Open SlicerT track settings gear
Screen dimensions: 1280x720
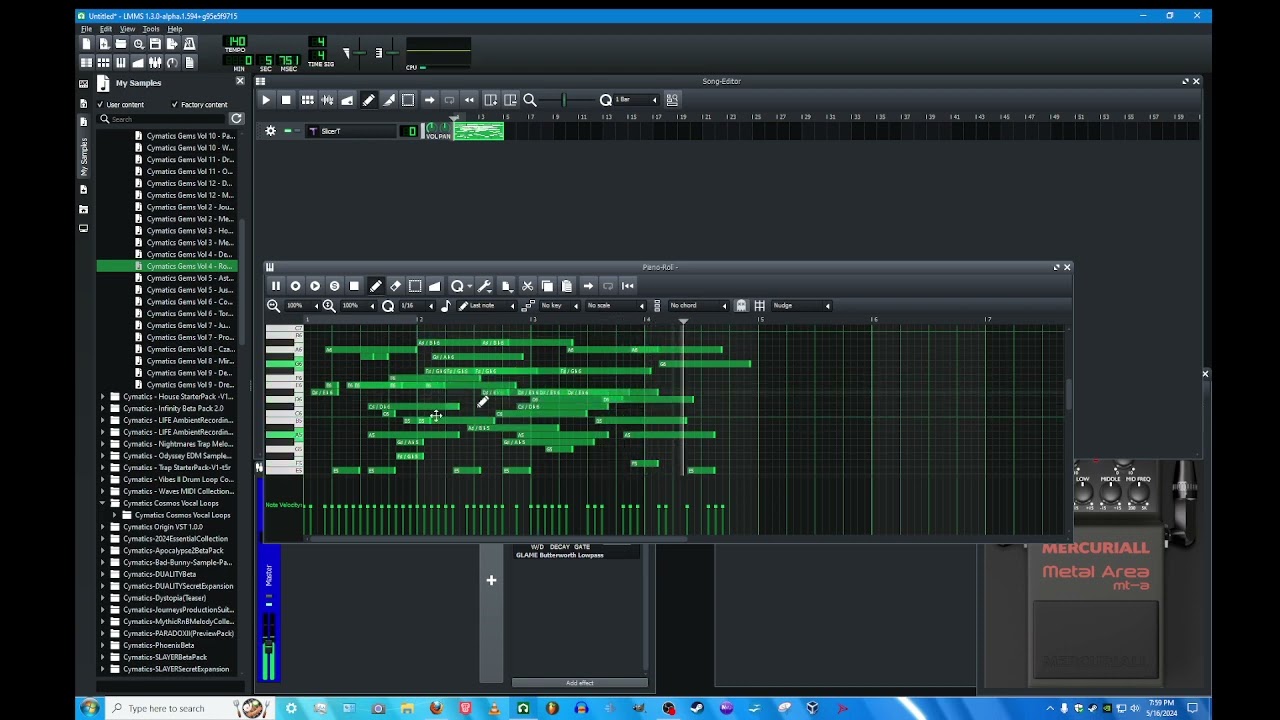coord(270,131)
